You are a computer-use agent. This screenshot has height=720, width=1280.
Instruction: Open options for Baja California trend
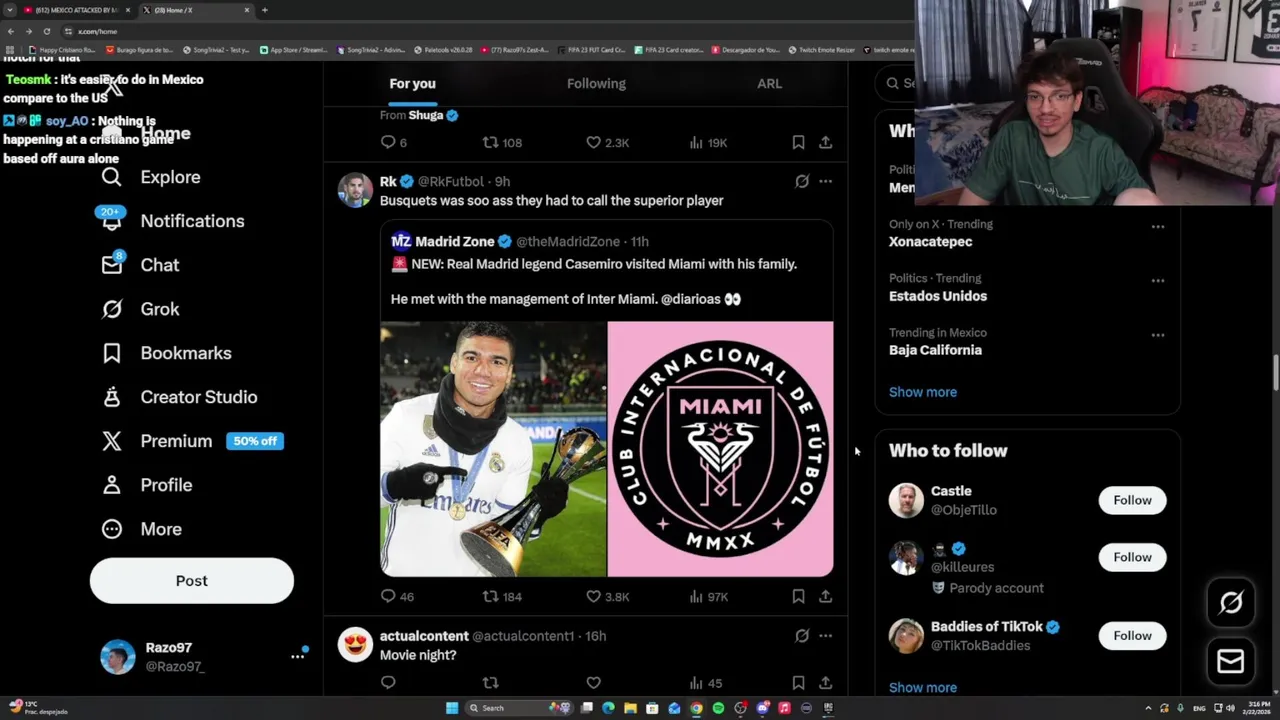coord(1157,334)
